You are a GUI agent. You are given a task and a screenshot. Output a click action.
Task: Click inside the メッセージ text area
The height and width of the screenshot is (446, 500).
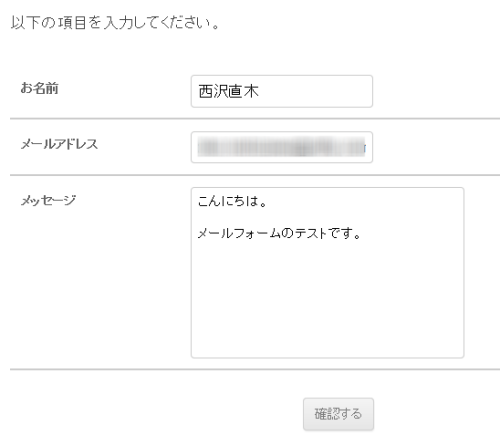[x=327, y=273]
